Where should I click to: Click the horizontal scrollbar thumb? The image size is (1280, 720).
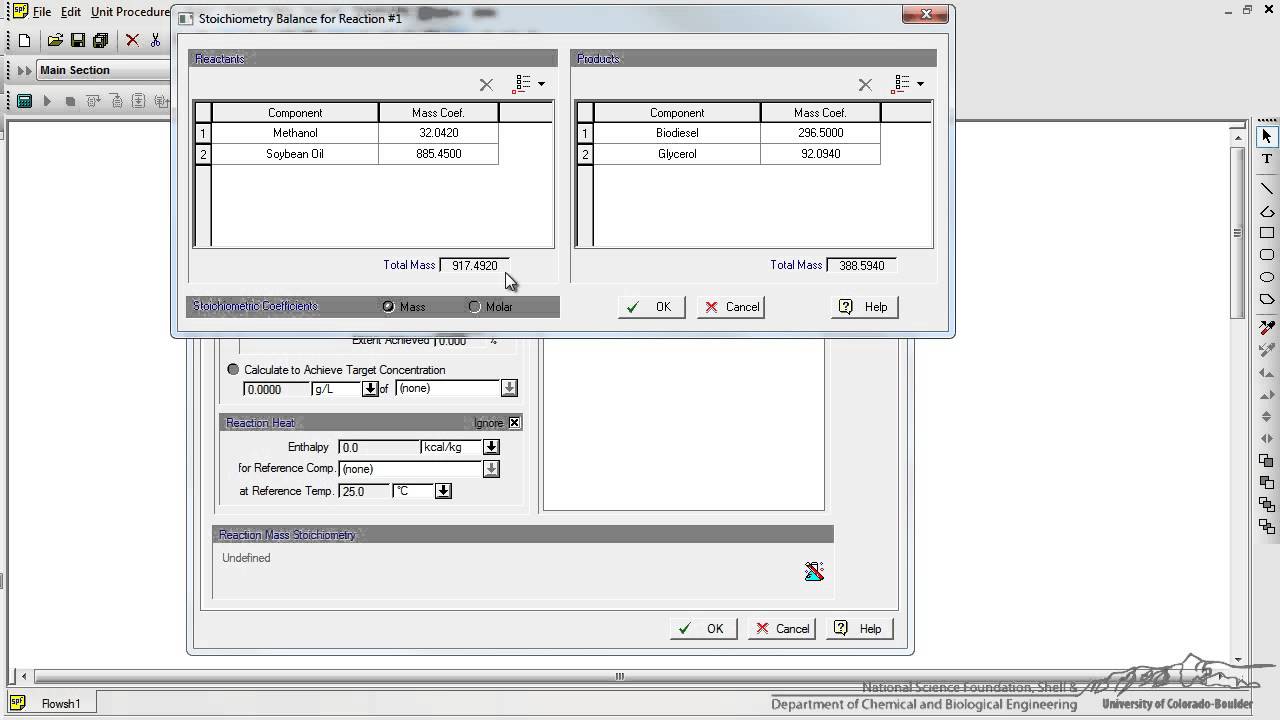[x=620, y=676]
